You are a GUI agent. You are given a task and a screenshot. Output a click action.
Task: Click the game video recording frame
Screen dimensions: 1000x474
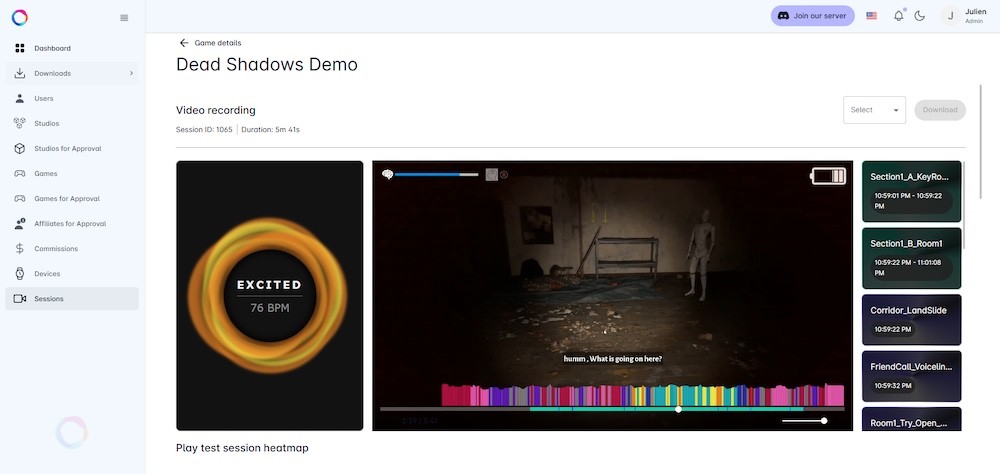tap(612, 295)
